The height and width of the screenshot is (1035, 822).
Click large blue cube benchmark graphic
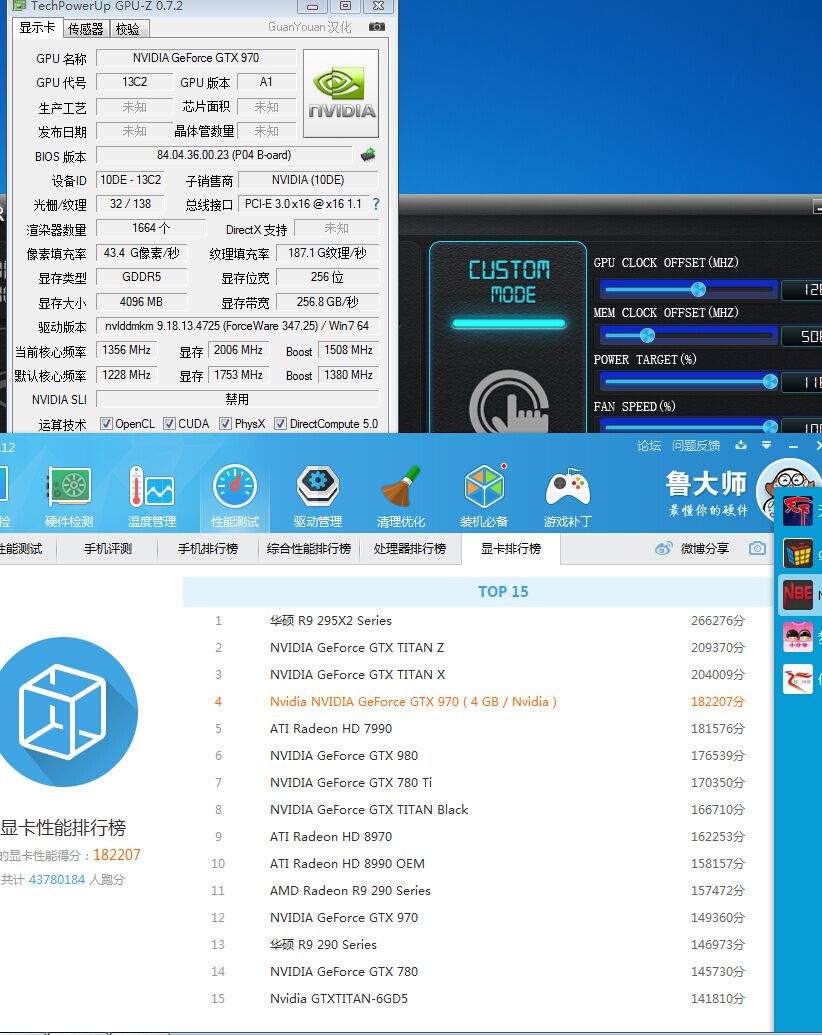click(x=63, y=712)
